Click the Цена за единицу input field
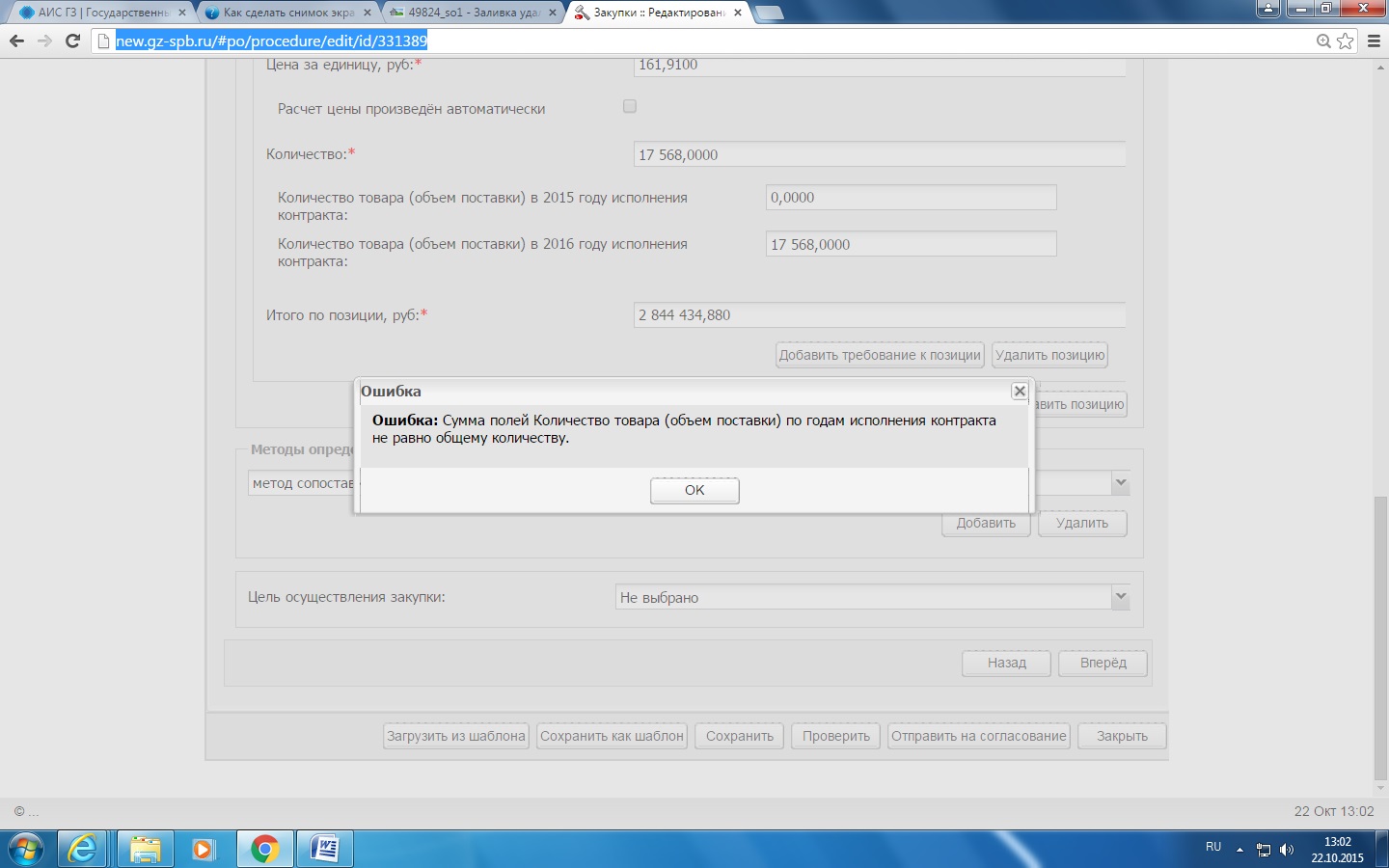This screenshot has width=1389, height=868. click(x=880, y=66)
